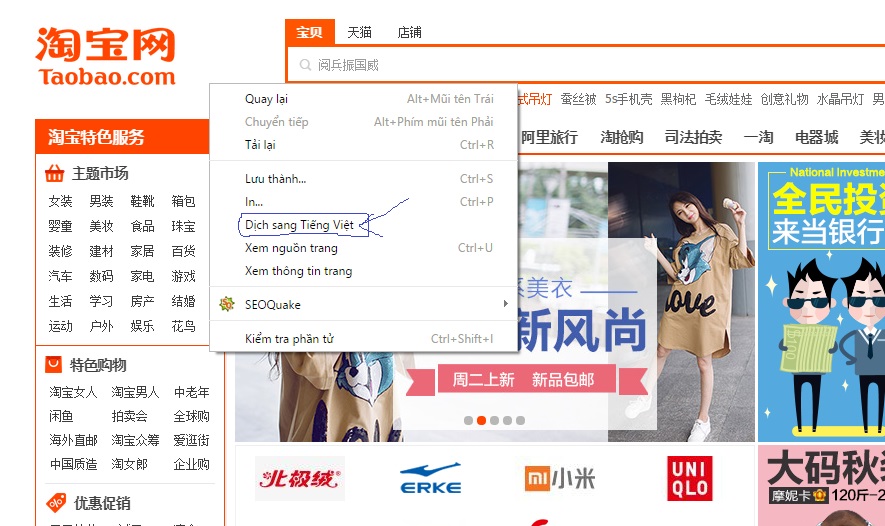Open the 阿里旅行 navigation link
Viewport: 885px width, 526px height.
(x=549, y=137)
